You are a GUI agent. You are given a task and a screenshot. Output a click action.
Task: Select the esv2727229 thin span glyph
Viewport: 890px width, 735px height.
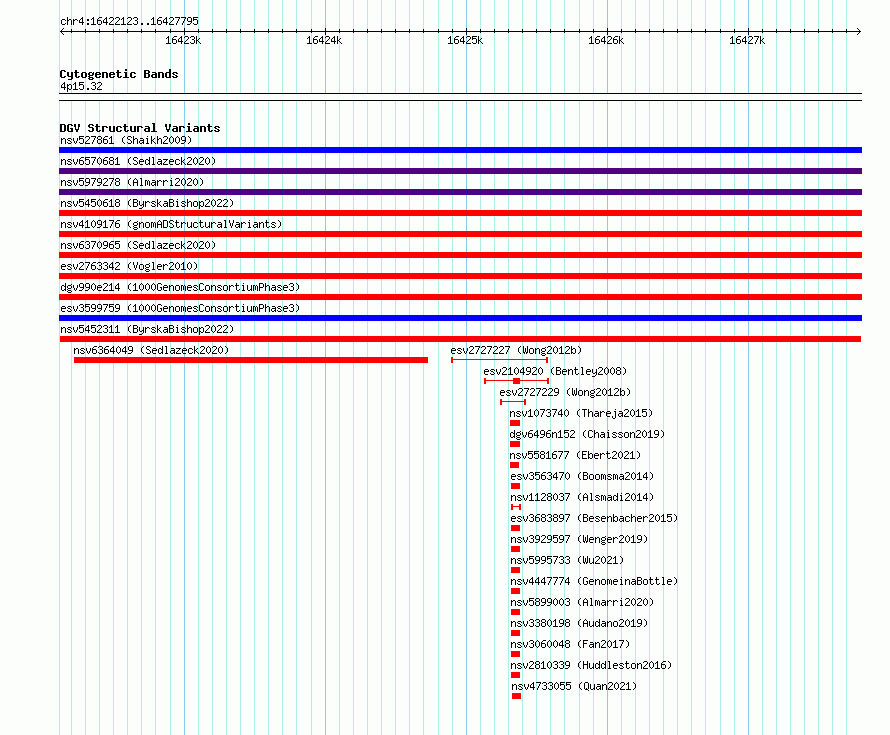(x=513, y=402)
